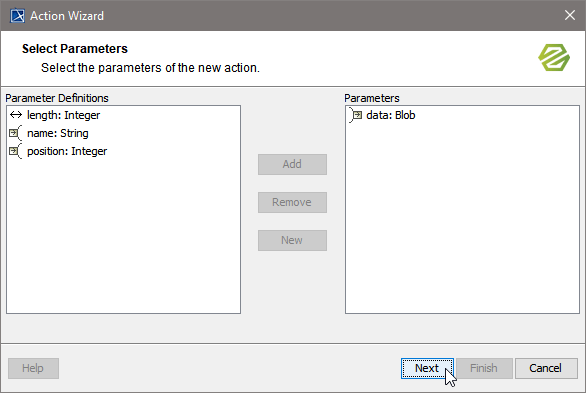
Task: Open Help for the wizard
Action: (x=33, y=368)
